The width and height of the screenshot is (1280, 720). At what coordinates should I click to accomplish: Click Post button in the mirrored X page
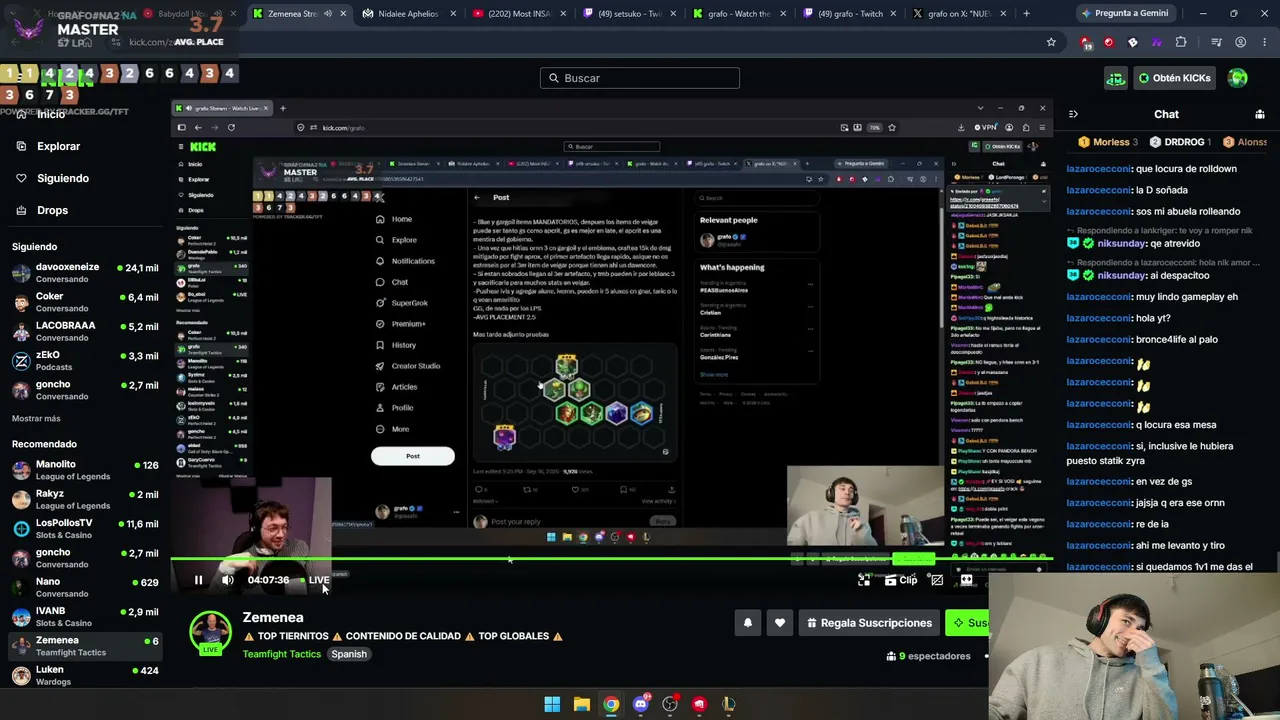click(x=412, y=456)
